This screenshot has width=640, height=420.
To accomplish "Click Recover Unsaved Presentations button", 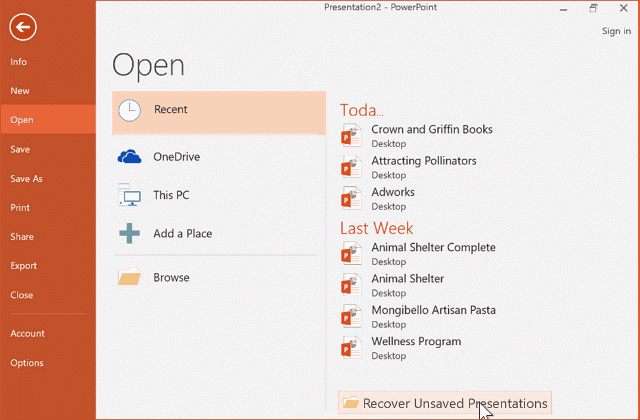I will coord(445,403).
